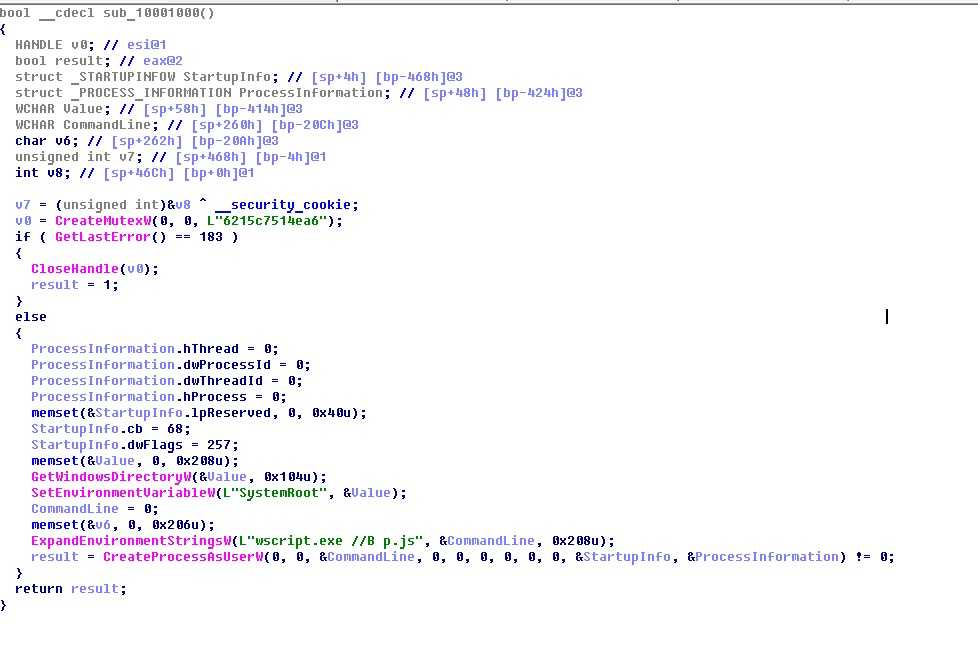The height and width of the screenshot is (646, 978).
Task: Click the sub_10001000 function name
Action: coord(150,12)
